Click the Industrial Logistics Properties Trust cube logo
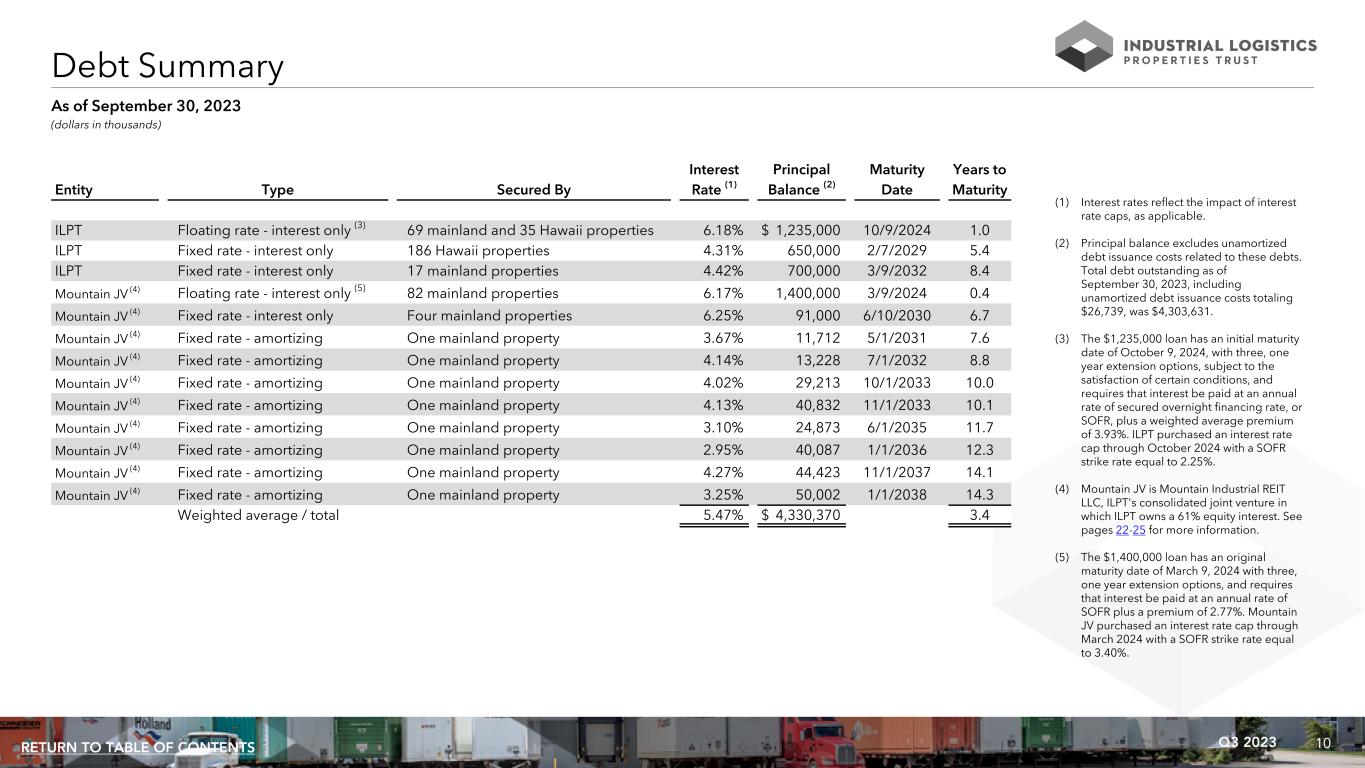Image resolution: width=1365 pixels, height=768 pixels. (x=1084, y=46)
